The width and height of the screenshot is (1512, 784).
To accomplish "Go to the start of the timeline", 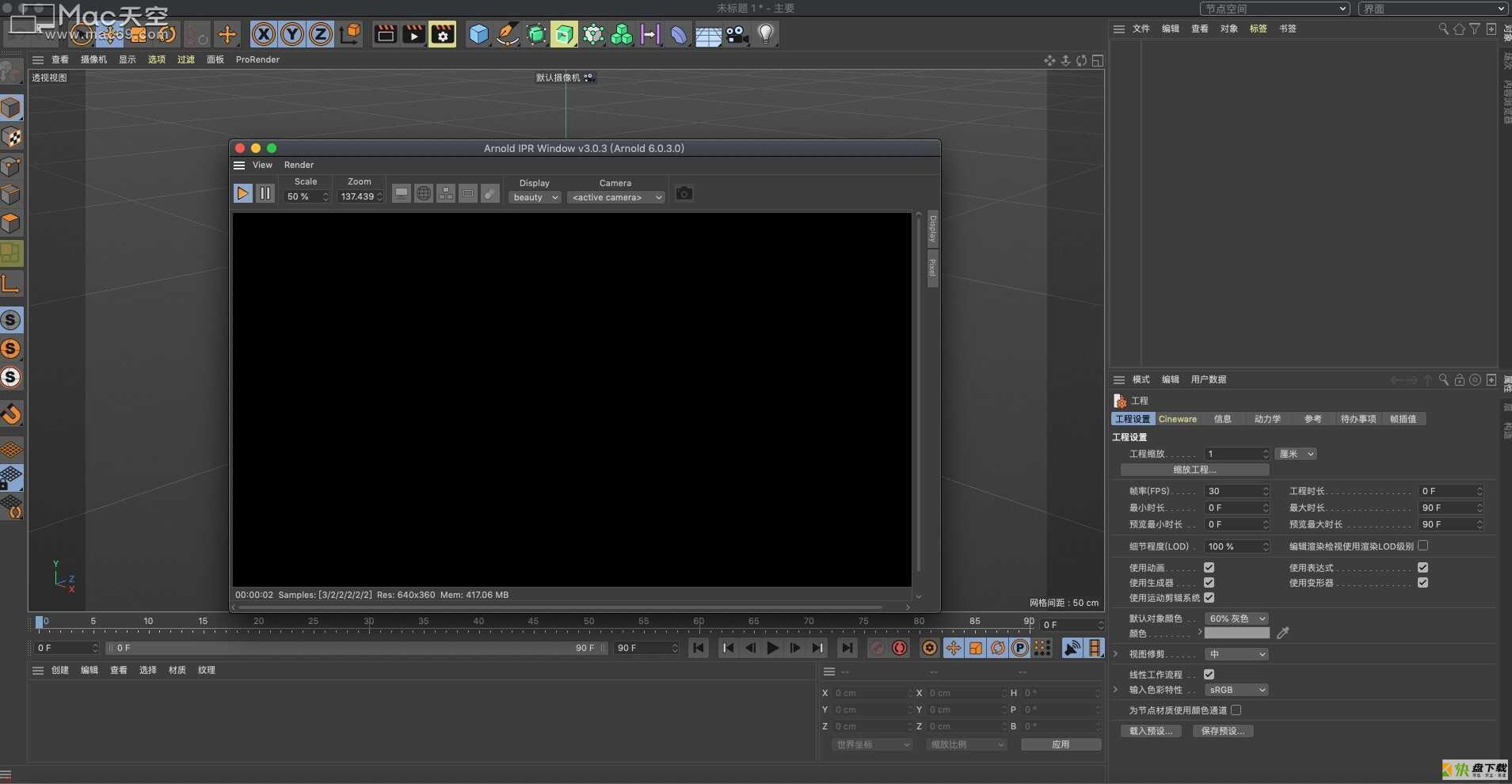I will point(699,648).
